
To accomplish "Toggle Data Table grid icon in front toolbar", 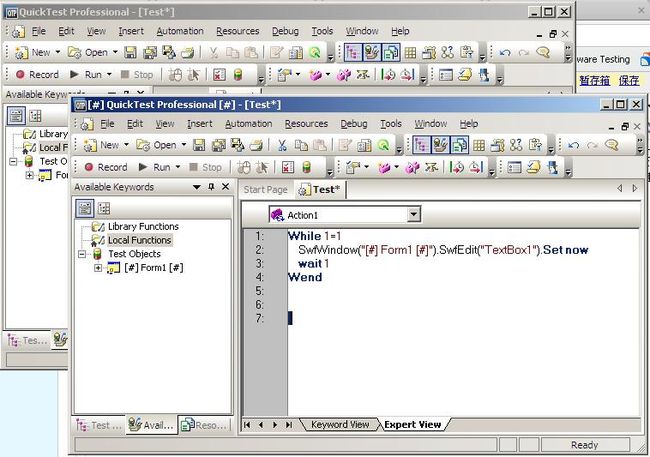I will pos(479,145).
